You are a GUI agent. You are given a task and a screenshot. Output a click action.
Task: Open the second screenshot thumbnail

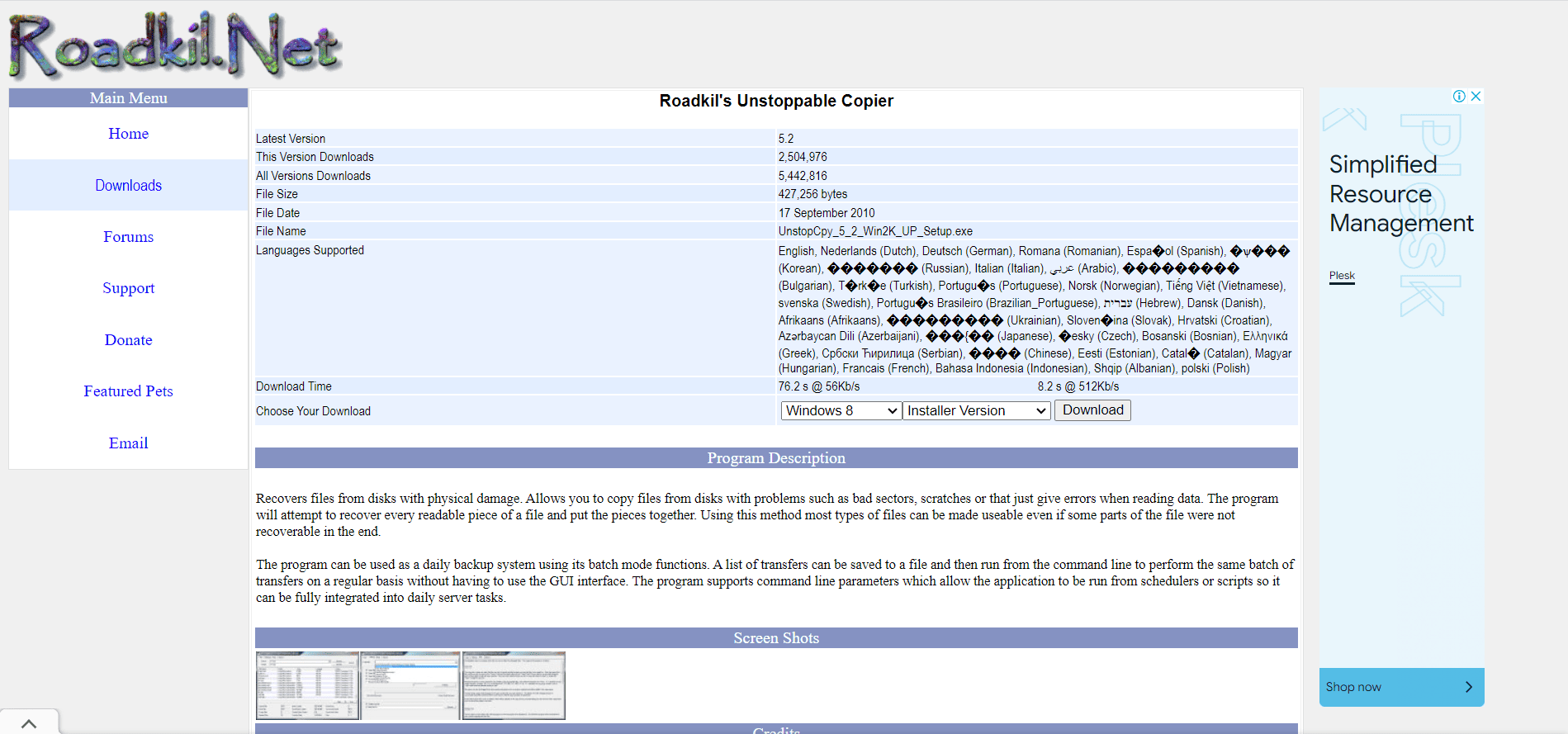click(410, 685)
